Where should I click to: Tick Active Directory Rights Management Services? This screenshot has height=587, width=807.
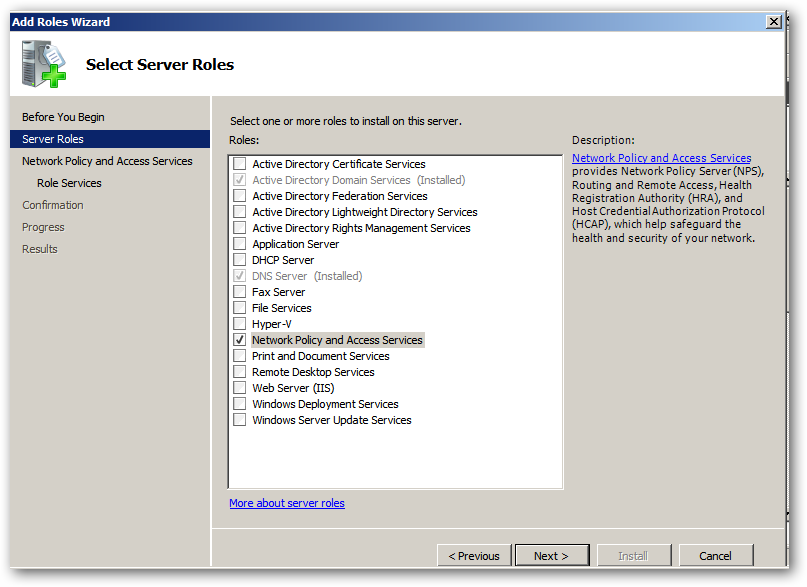click(239, 228)
